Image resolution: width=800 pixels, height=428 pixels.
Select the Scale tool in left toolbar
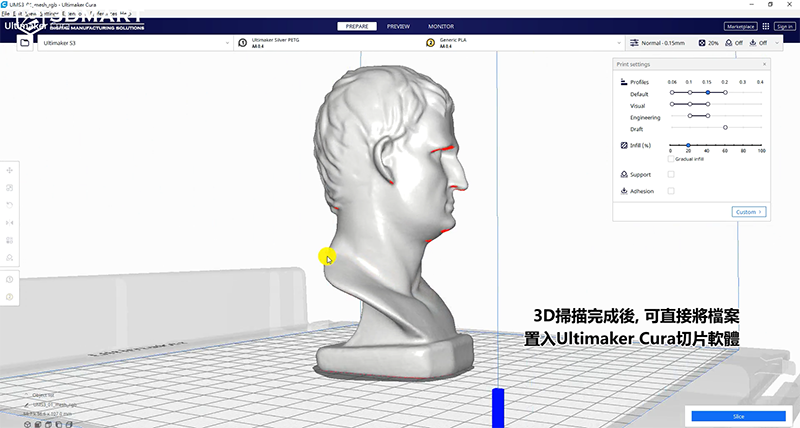[x=10, y=187]
